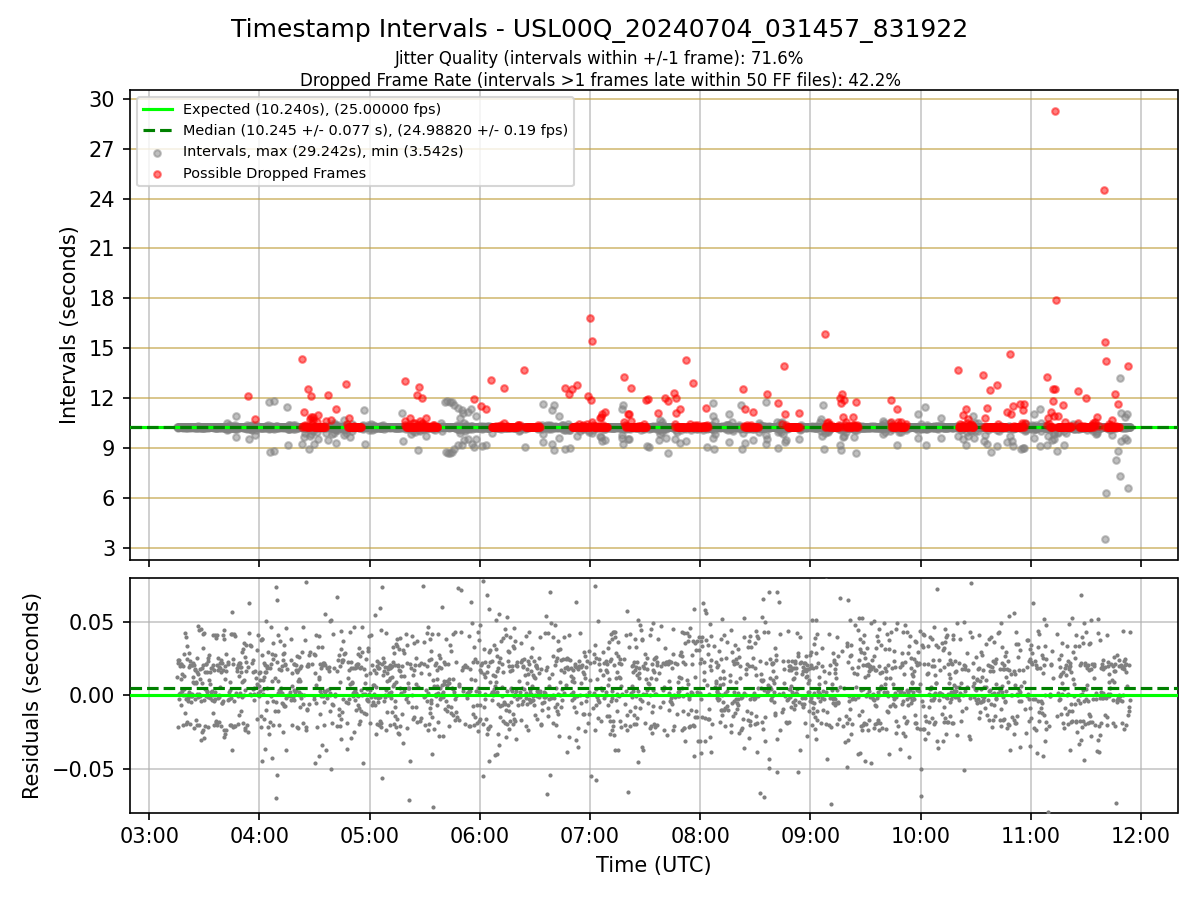
Task: Click the 07:00 x-axis tick label
Action: [590, 834]
